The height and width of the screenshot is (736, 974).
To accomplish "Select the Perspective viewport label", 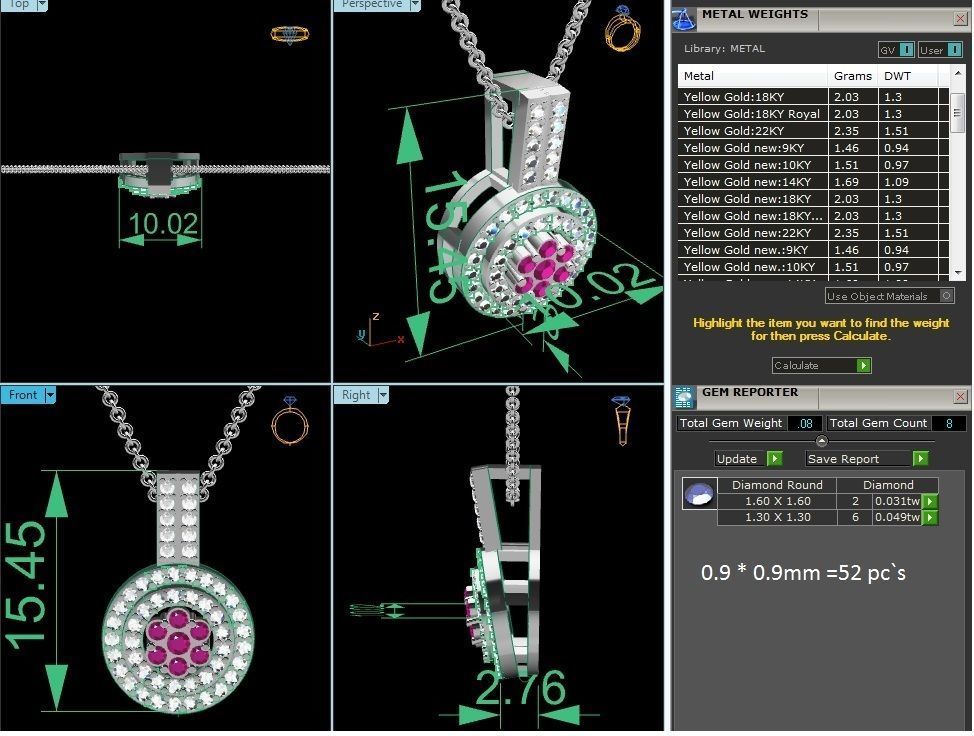I will tap(372, 4).
